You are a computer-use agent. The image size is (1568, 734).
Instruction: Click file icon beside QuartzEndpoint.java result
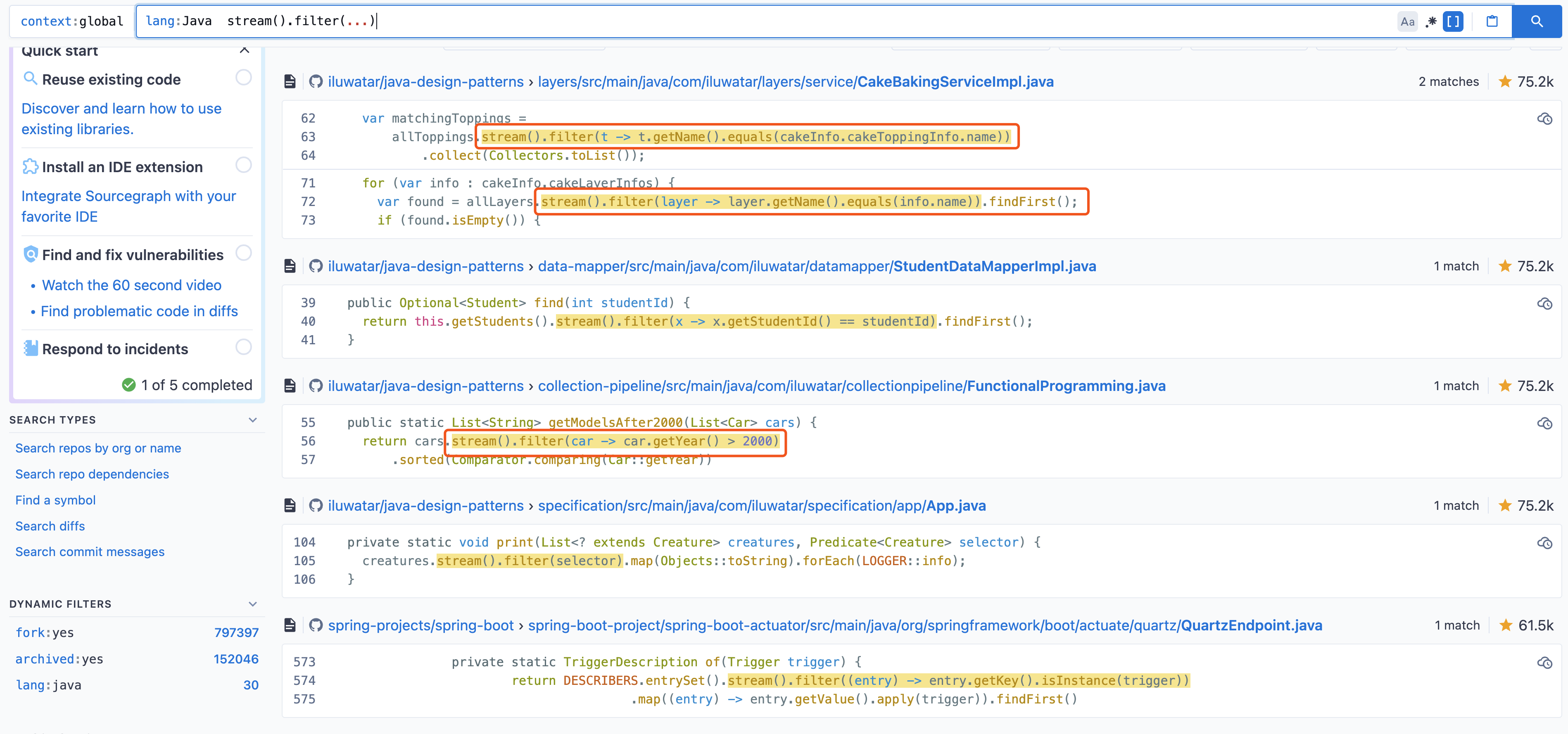point(290,626)
